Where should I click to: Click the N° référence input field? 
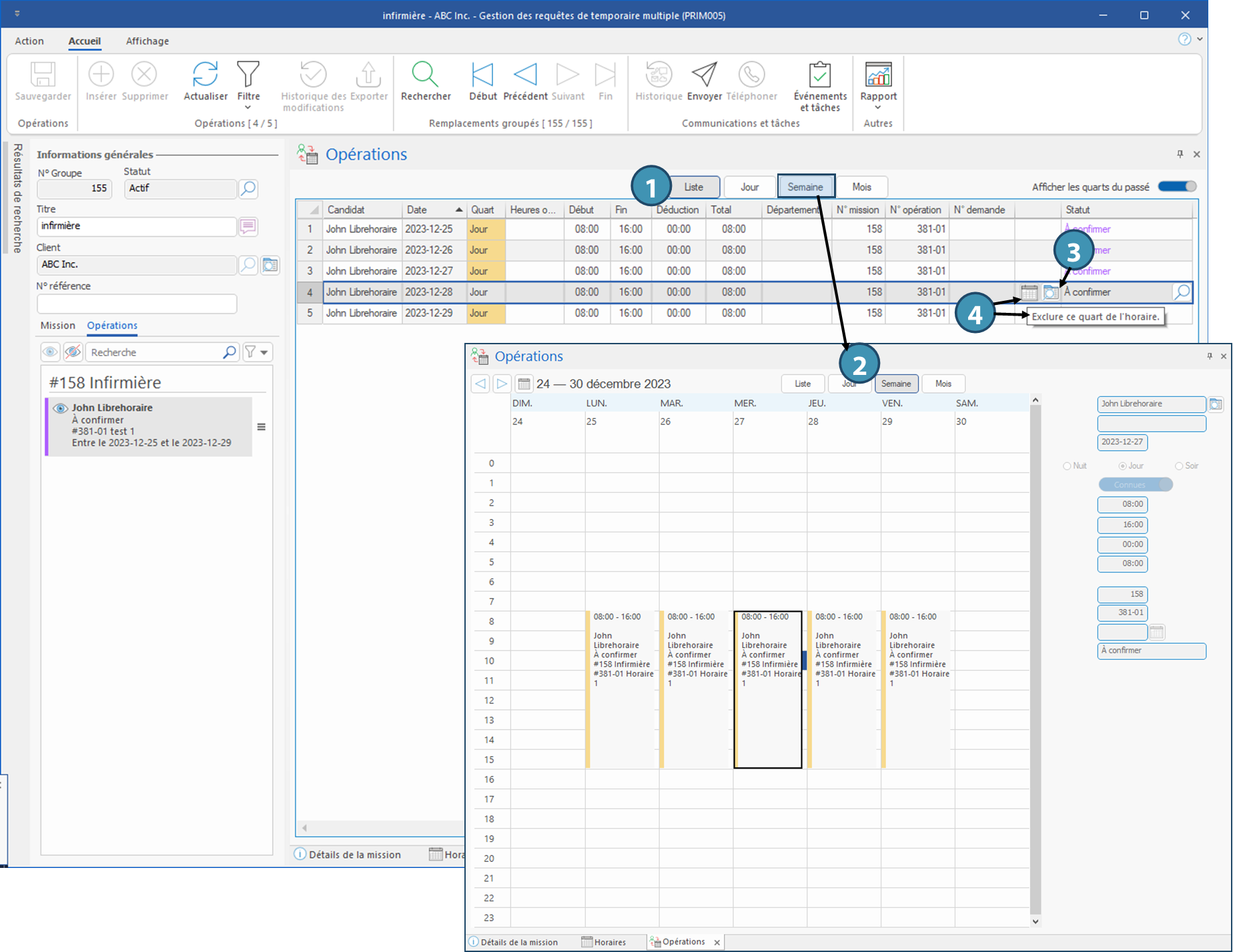(137, 304)
